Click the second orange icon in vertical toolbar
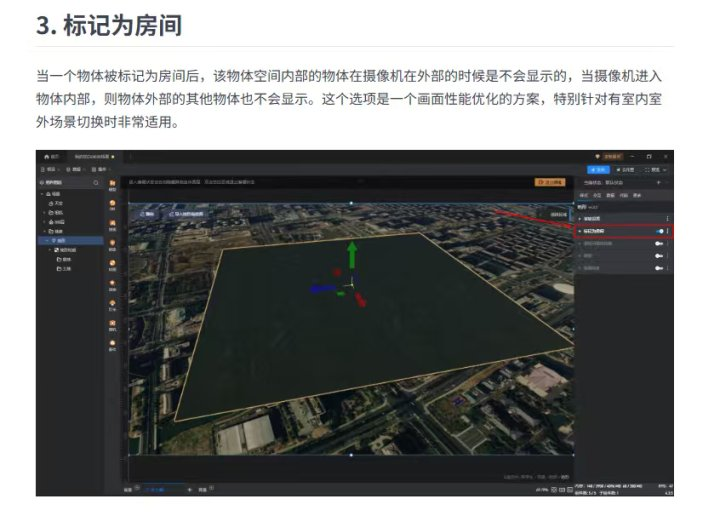720x516 pixels. pyautogui.click(x=112, y=205)
